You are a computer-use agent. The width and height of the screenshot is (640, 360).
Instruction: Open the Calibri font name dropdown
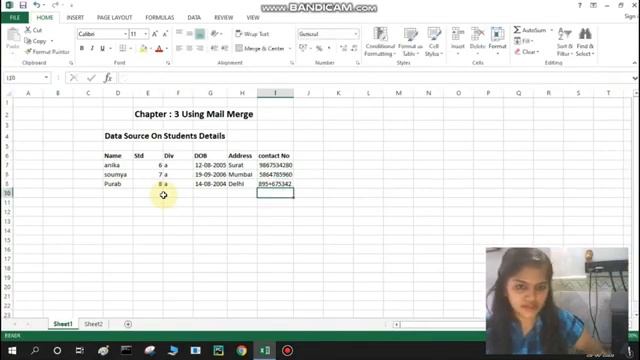125,34
